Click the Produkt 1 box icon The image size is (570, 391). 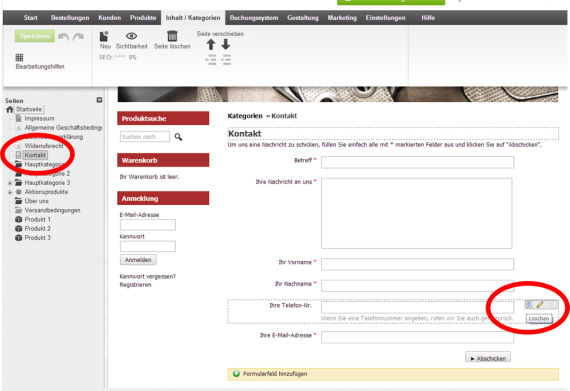click(19, 219)
